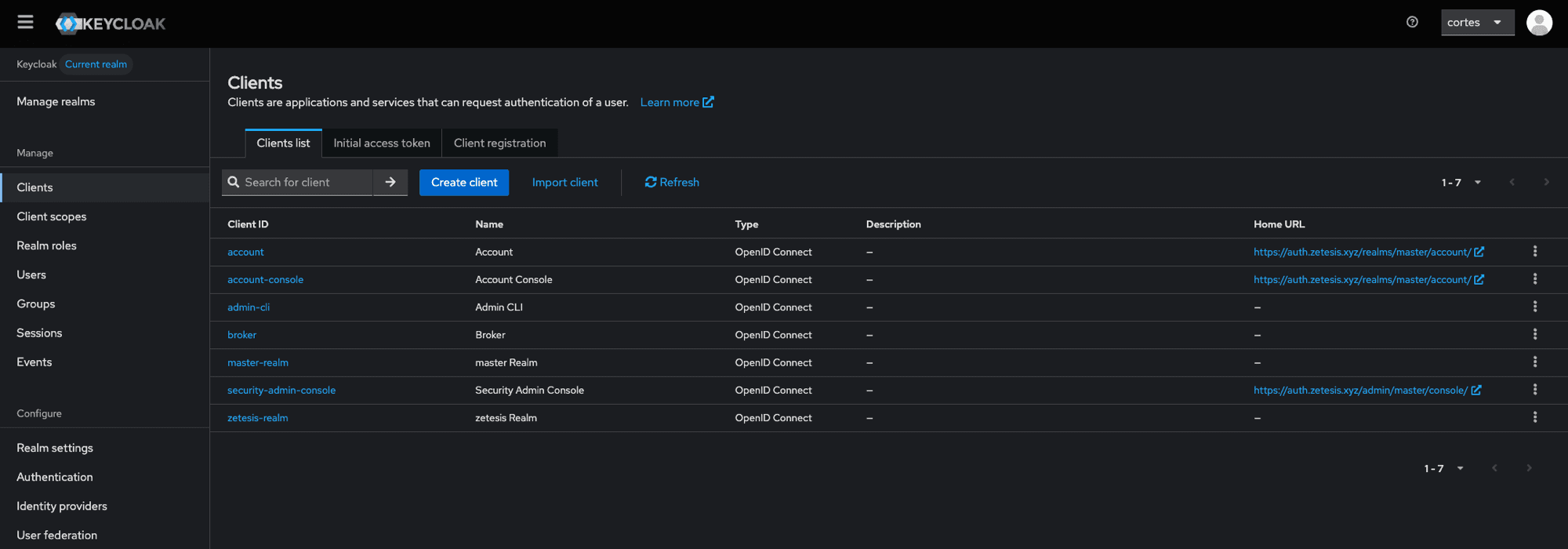Go to previous page in bottom pagination
1568x549 pixels.
1494,468
